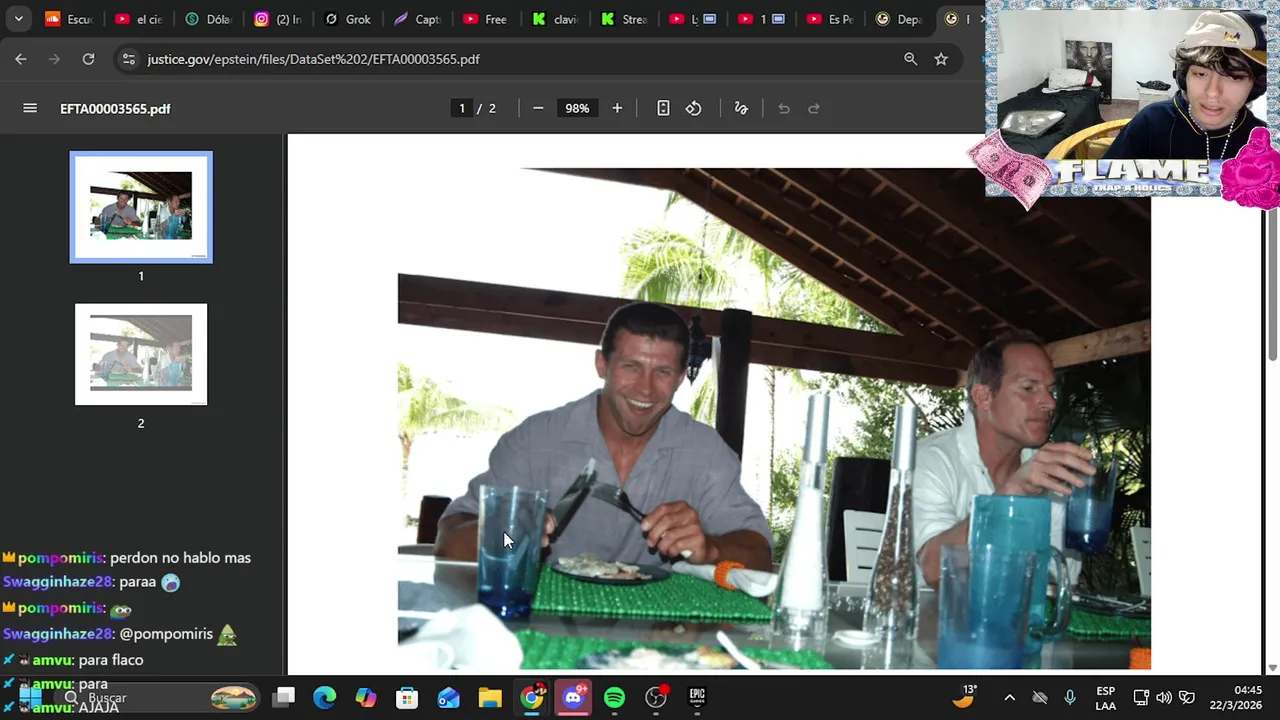Reload the current page

click(x=88, y=59)
